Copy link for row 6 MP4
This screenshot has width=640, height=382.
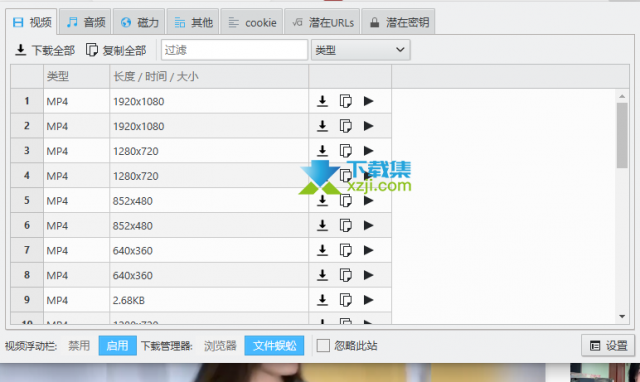(x=345, y=225)
